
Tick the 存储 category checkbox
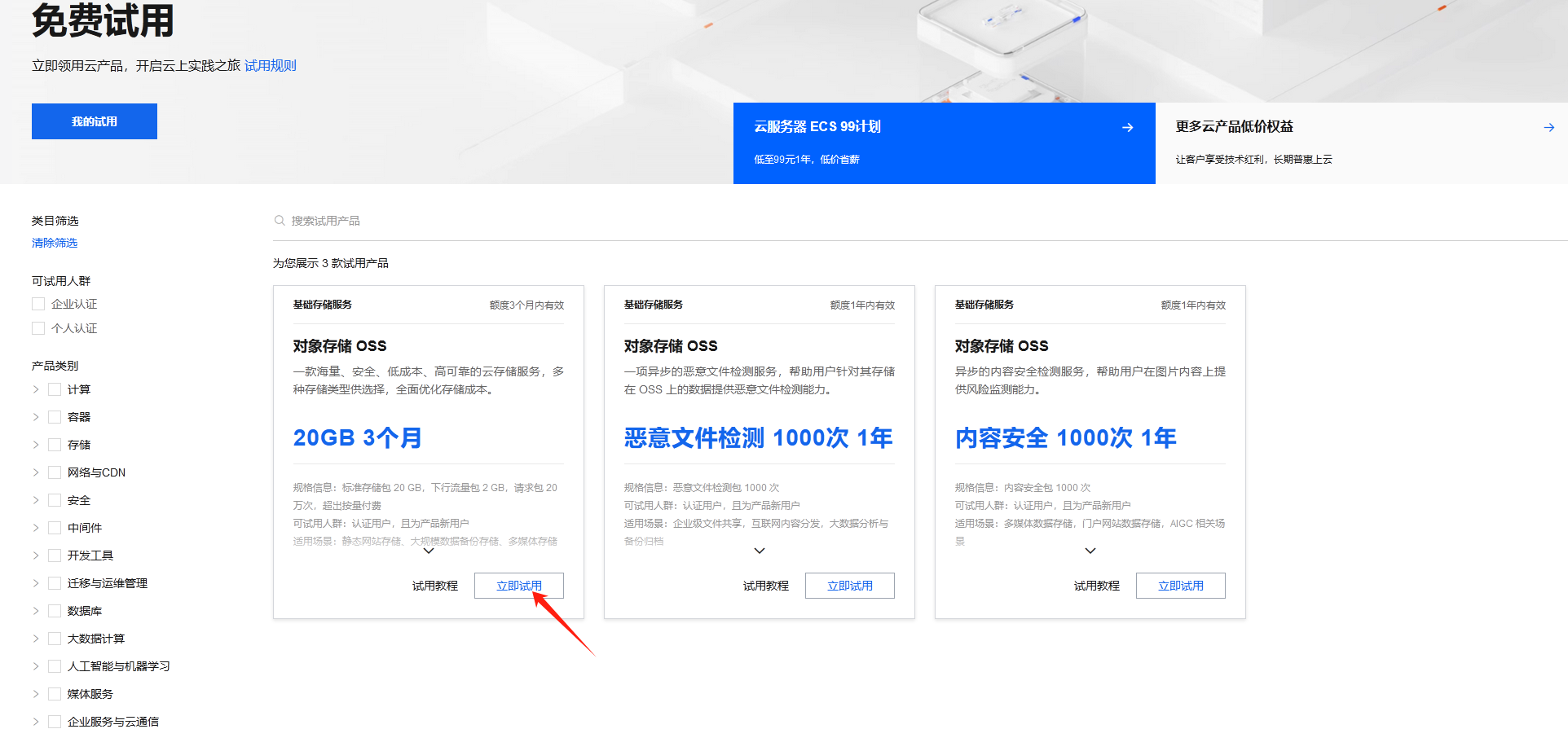click(55, 445)
